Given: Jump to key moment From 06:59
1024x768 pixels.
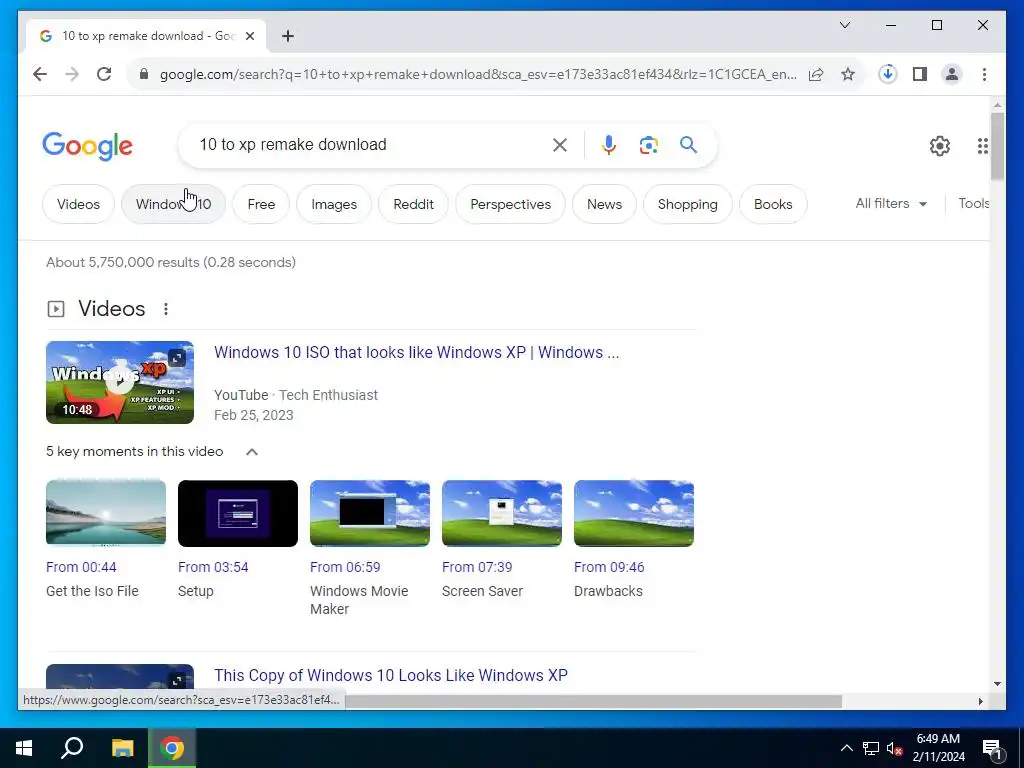Looking at the screenshot, I should [345, 568].
